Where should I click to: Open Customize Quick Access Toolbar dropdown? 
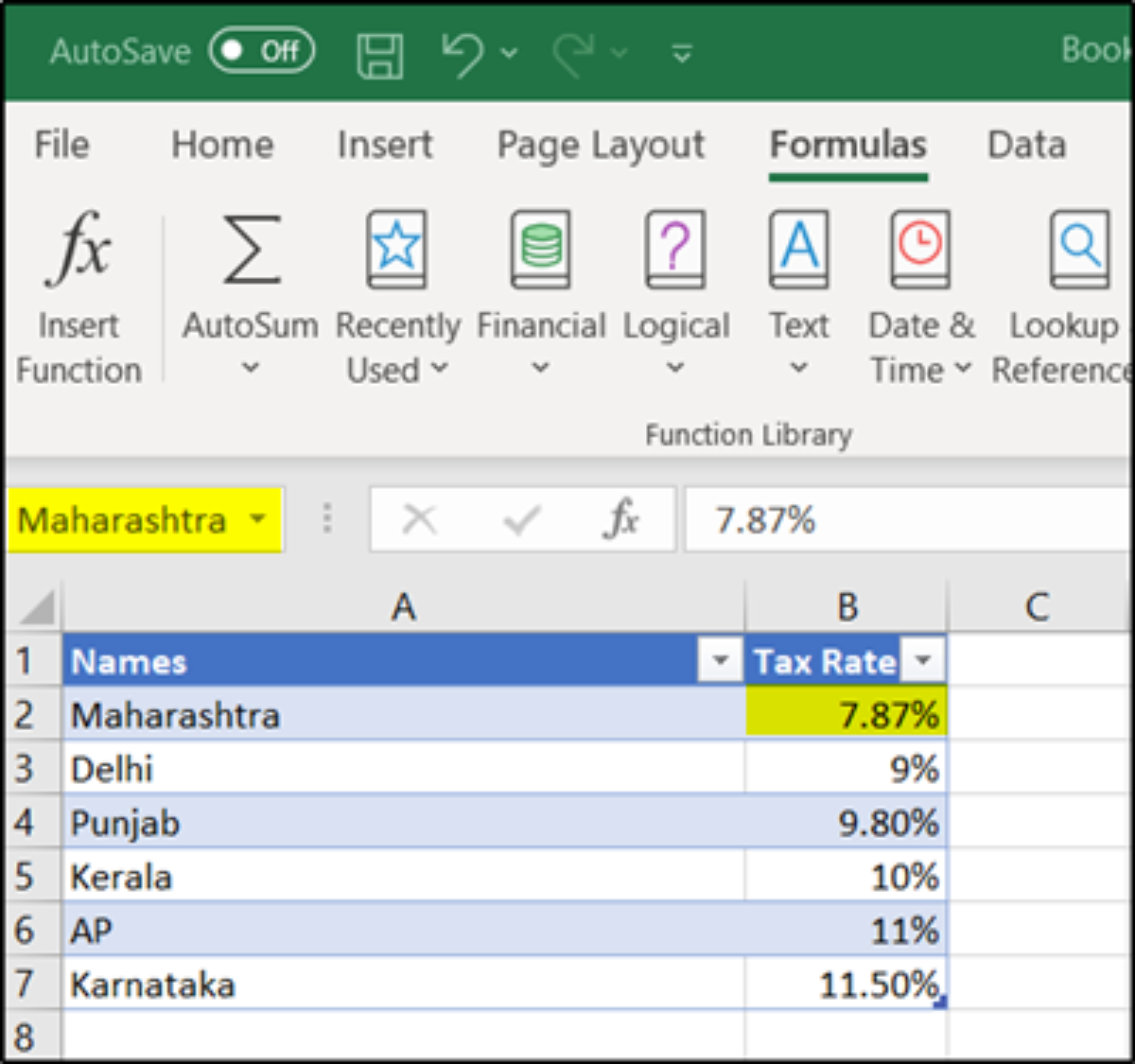click(681, 54)
